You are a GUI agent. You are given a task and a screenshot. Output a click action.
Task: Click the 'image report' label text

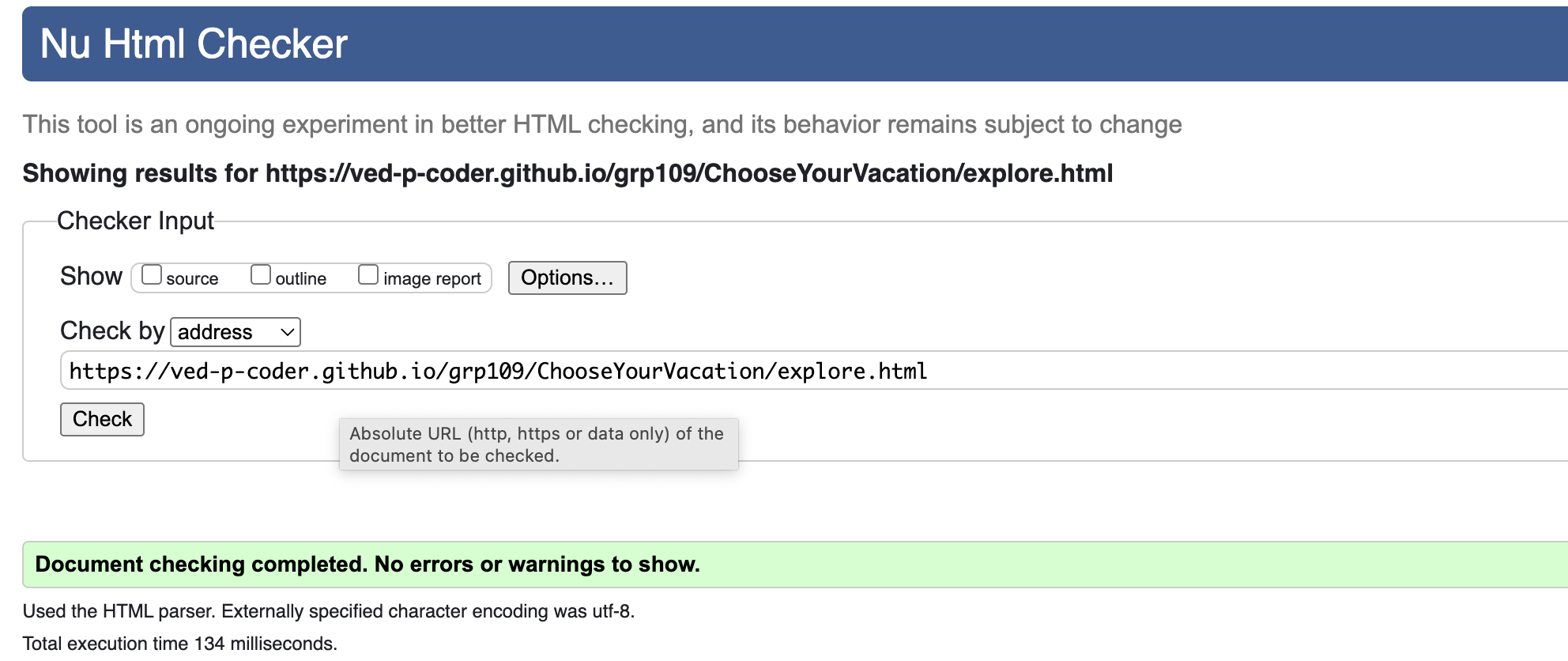pyautogui.click(x=432, y=278)
